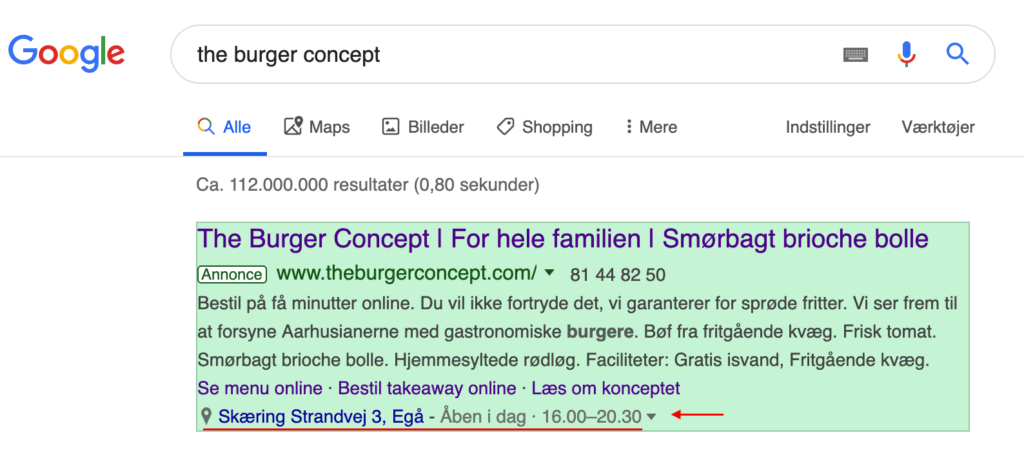Open Indstillinger settings menu
1024x451 pixels.
(827, 127)
